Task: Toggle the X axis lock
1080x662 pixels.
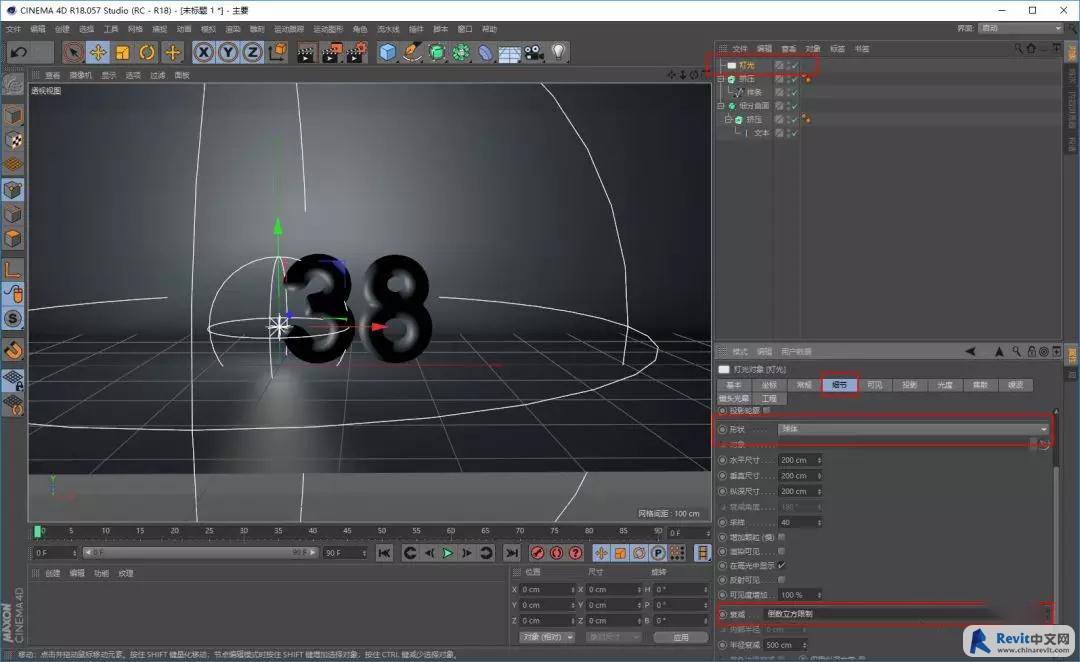Action: 203,52
